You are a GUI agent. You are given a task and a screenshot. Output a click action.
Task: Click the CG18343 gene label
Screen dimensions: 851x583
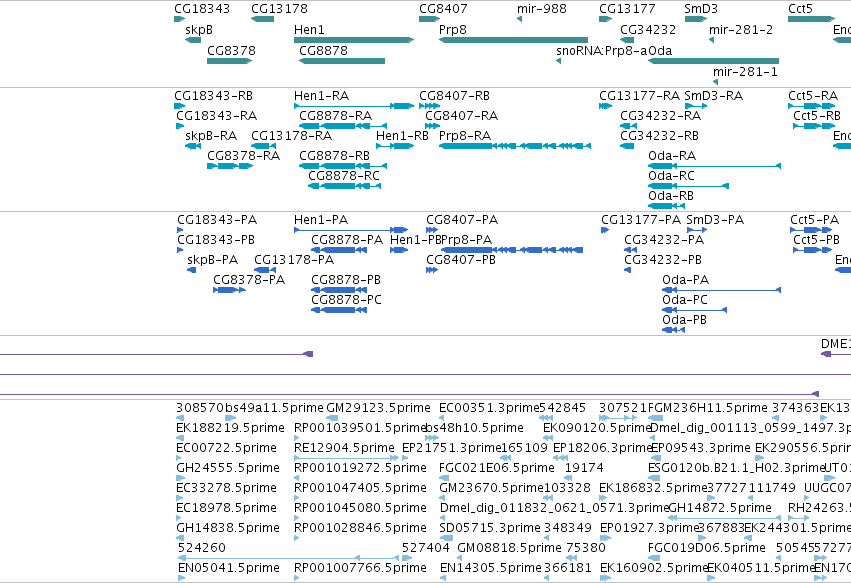tap(202, 9)
